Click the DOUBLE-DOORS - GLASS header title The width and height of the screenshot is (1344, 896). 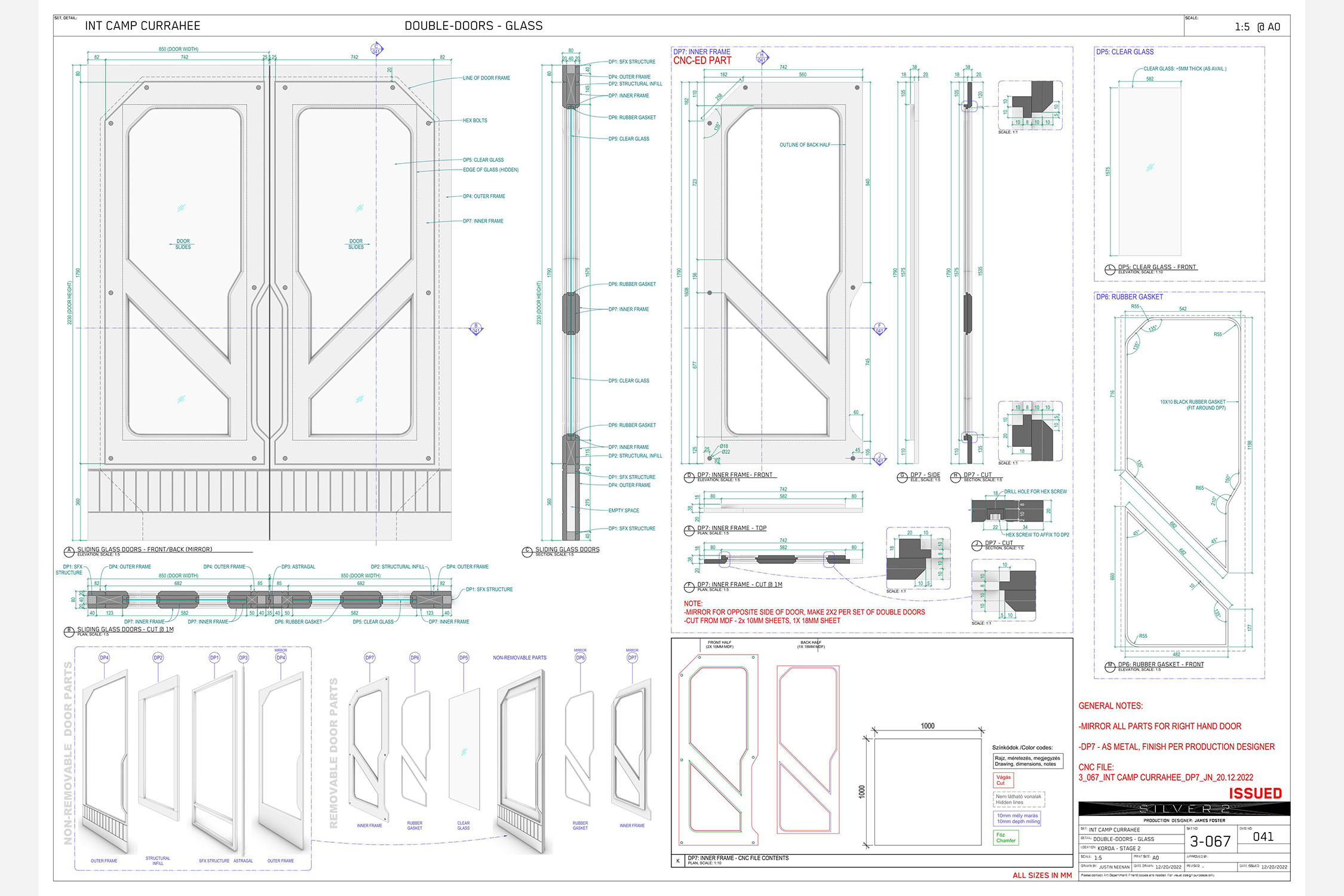click(474, 26)
